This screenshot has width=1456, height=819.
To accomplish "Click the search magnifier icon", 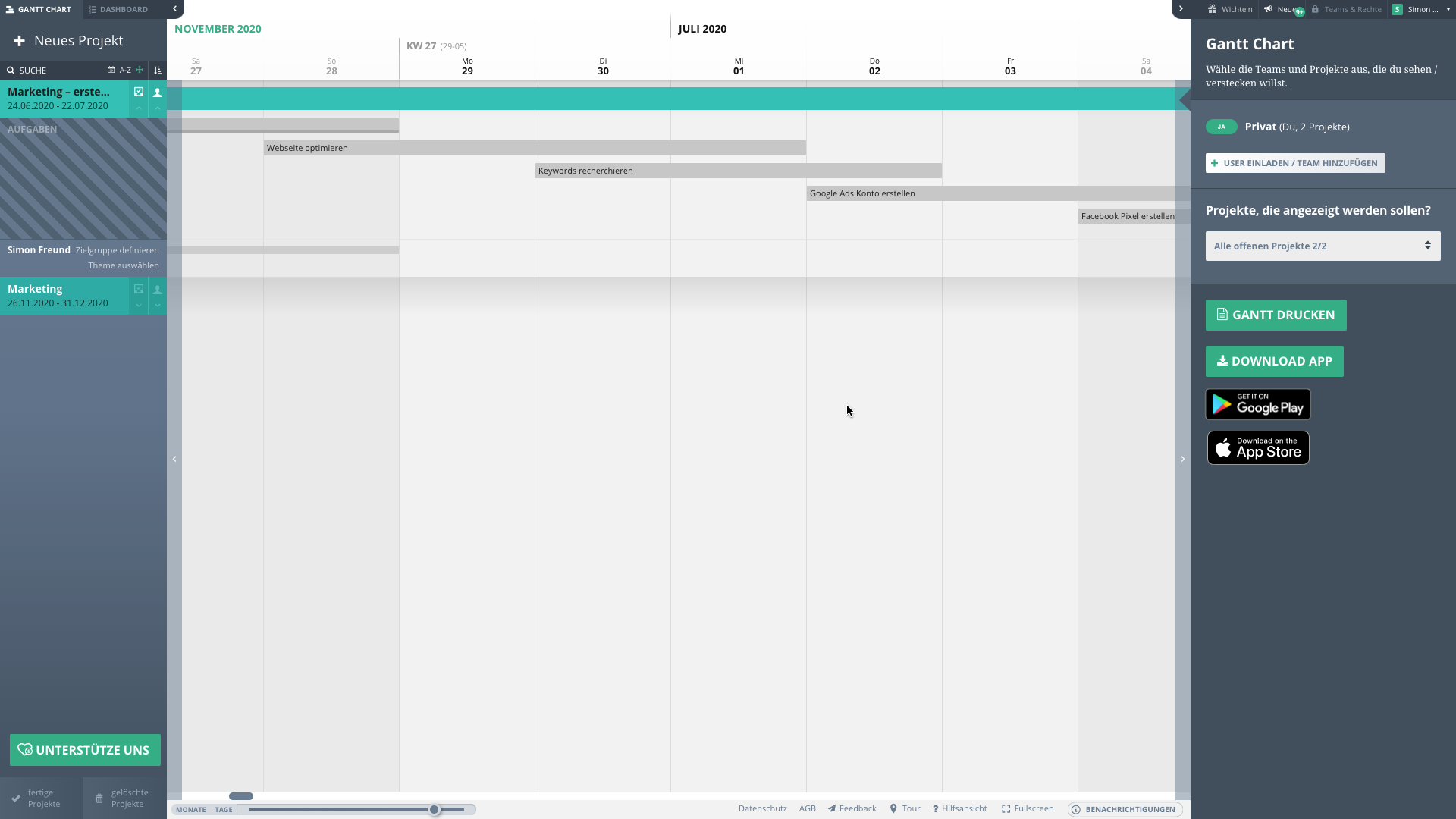I will point(10,70).
